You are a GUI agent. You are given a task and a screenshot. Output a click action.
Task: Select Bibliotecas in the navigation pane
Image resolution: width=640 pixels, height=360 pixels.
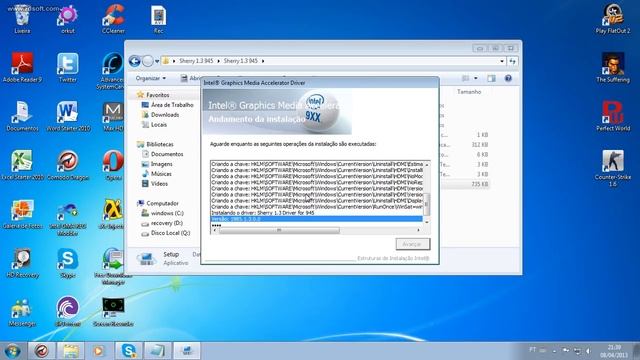pyautogui.click(x=160, y=144)
